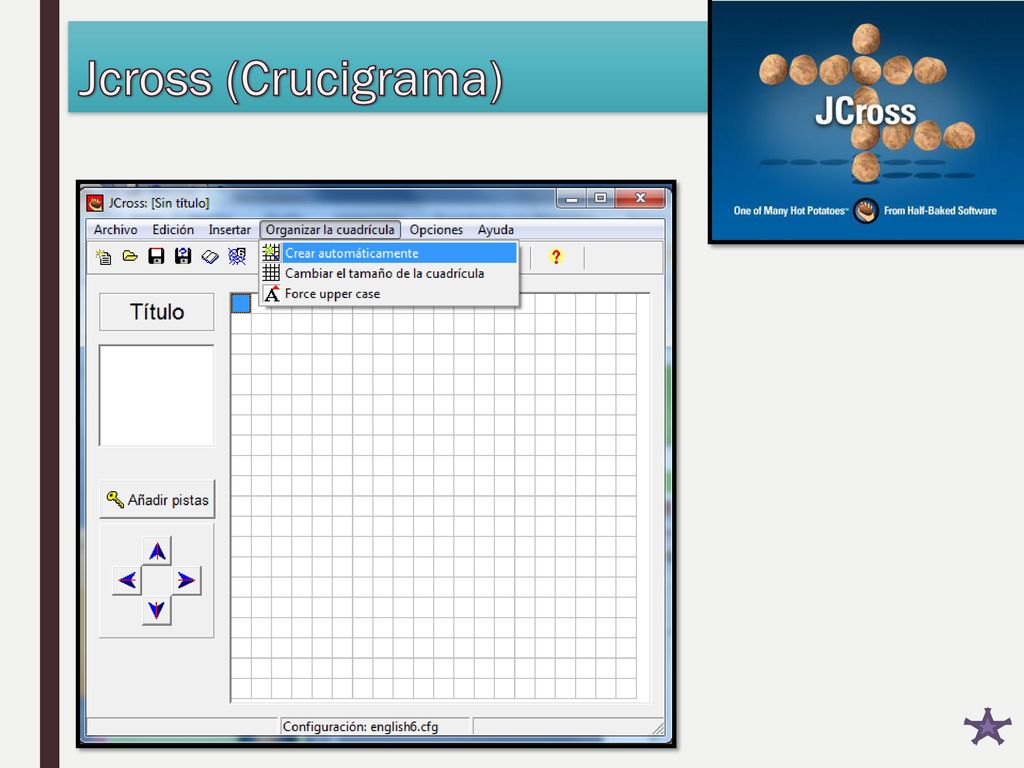Select the blue highlighted grid cell
Screen dimensions: 1024x768
pyautogui.click(x=241, y=303)
